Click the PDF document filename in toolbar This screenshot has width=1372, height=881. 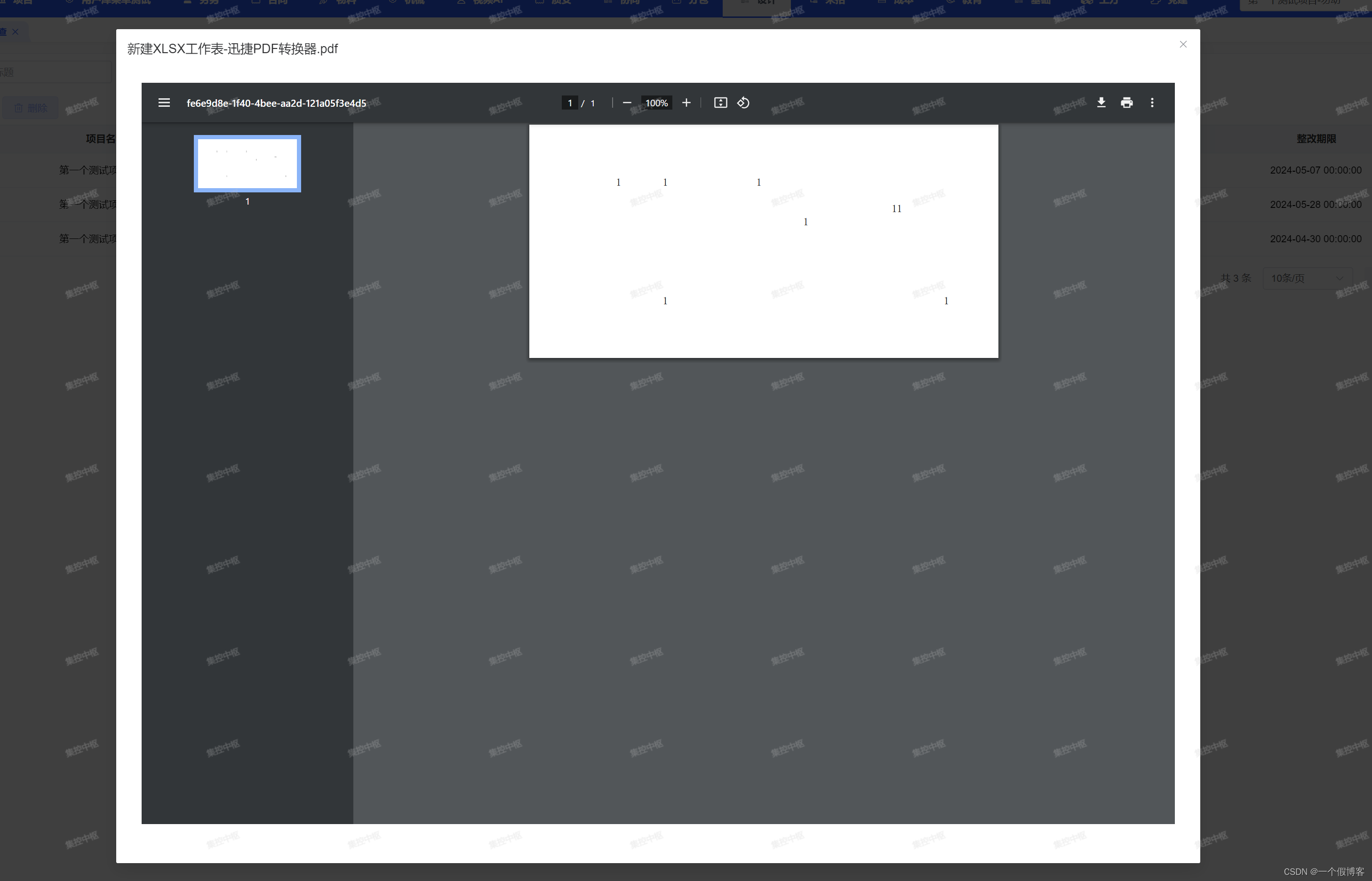276,103
